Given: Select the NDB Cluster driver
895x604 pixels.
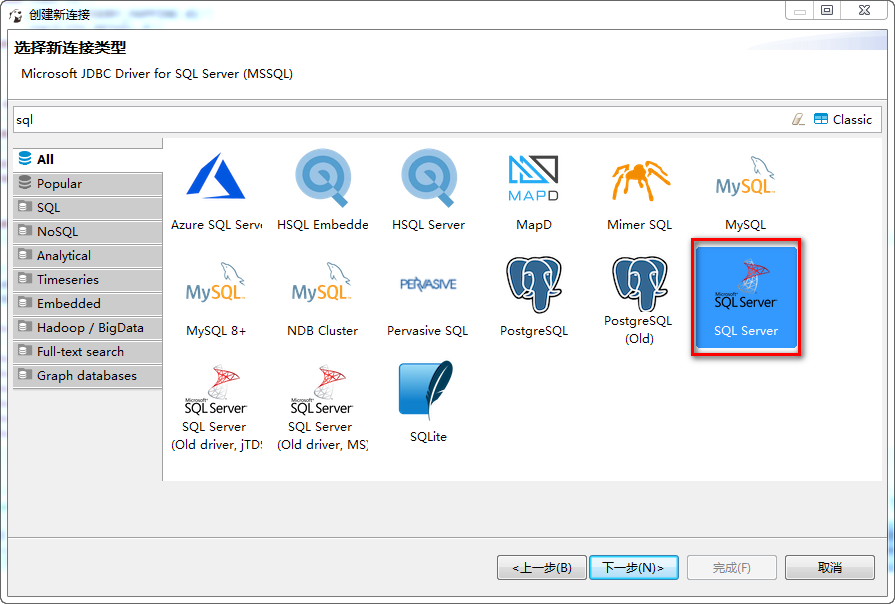Looking at the screenshot, I should click(x=322, y=297).
